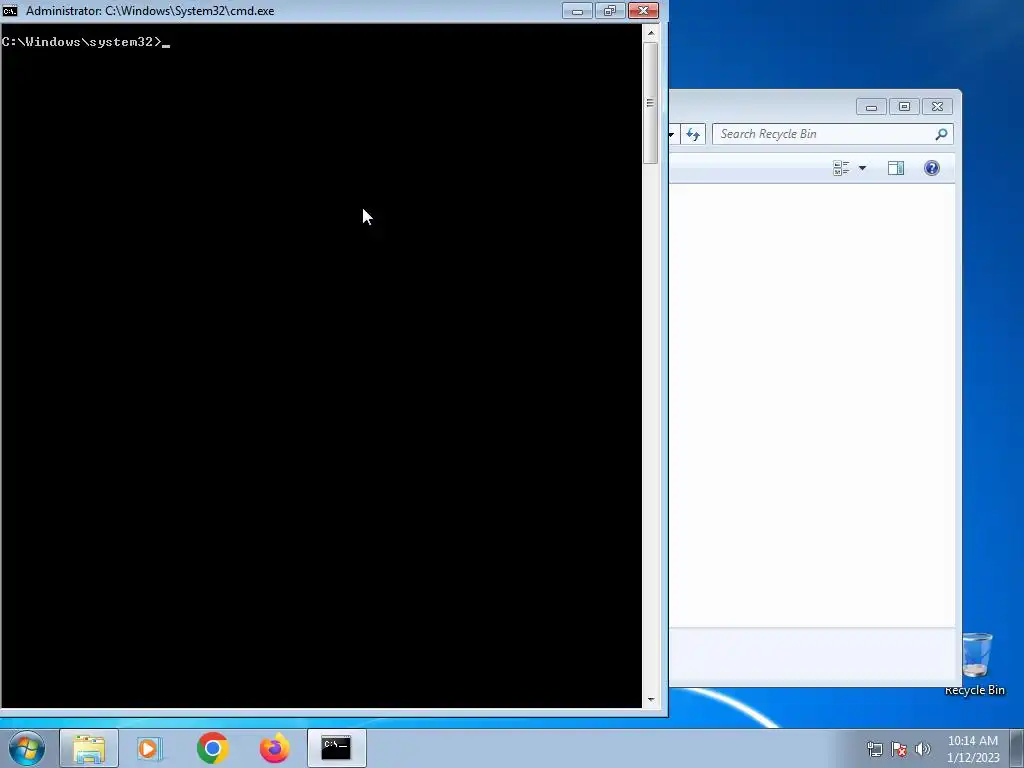Click the volume speaker tray icon

pyautogui.click(x=922, y=749)
